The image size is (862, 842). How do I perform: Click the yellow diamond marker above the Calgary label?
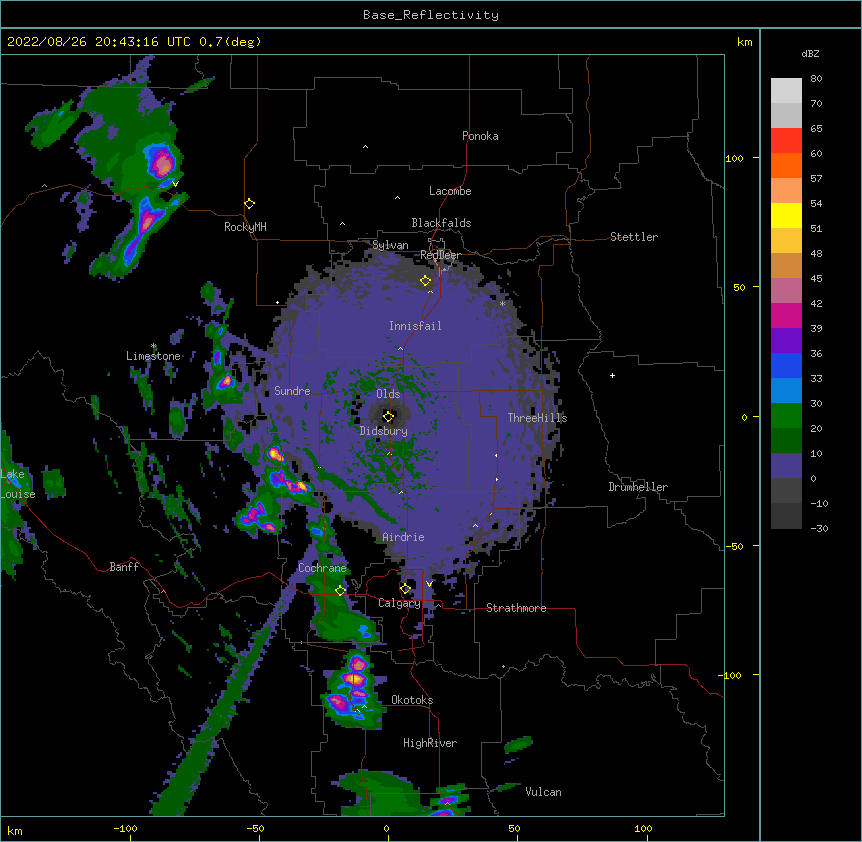tap(406, 589)
